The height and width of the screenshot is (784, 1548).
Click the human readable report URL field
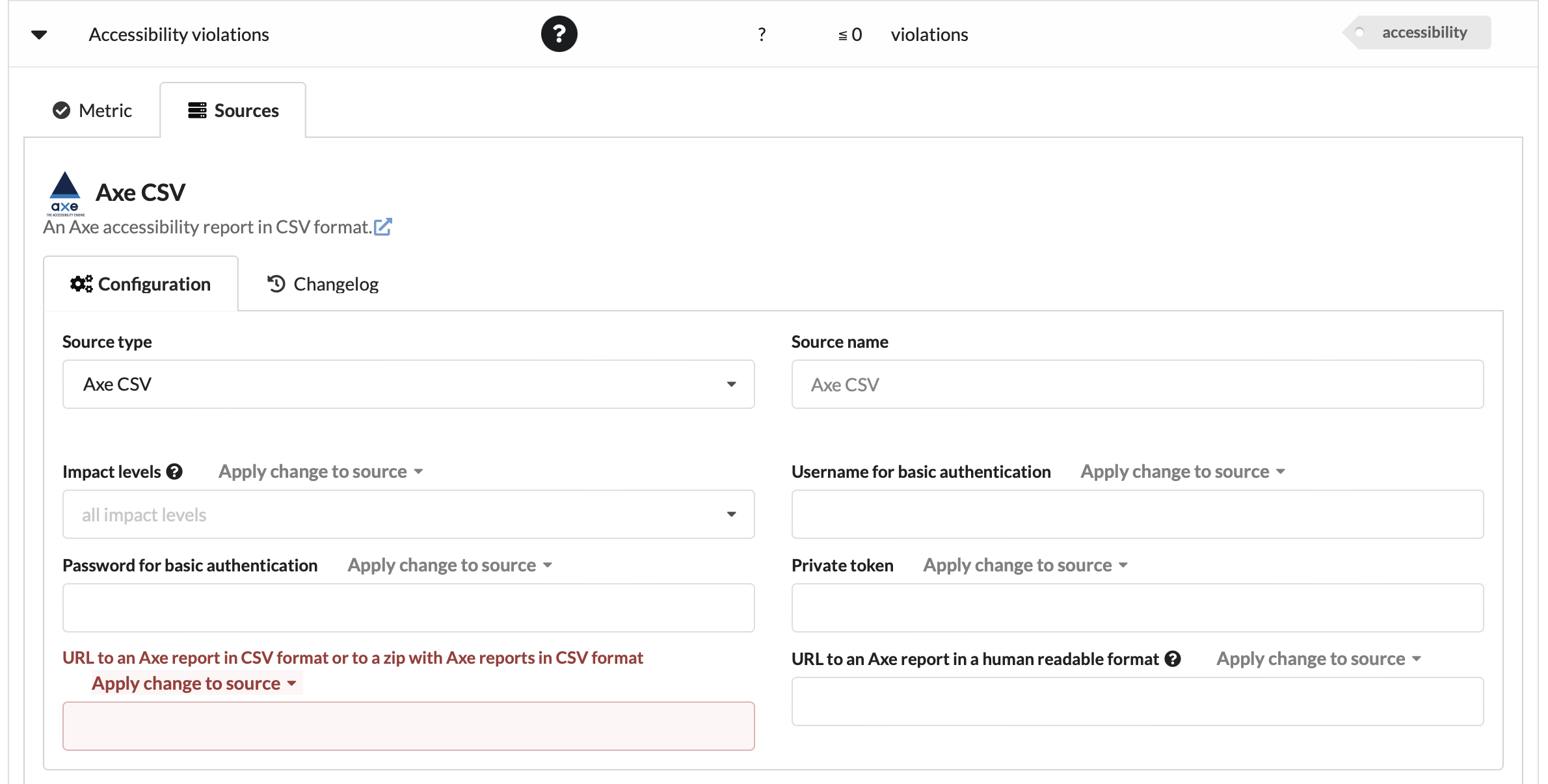point(1137,701)
